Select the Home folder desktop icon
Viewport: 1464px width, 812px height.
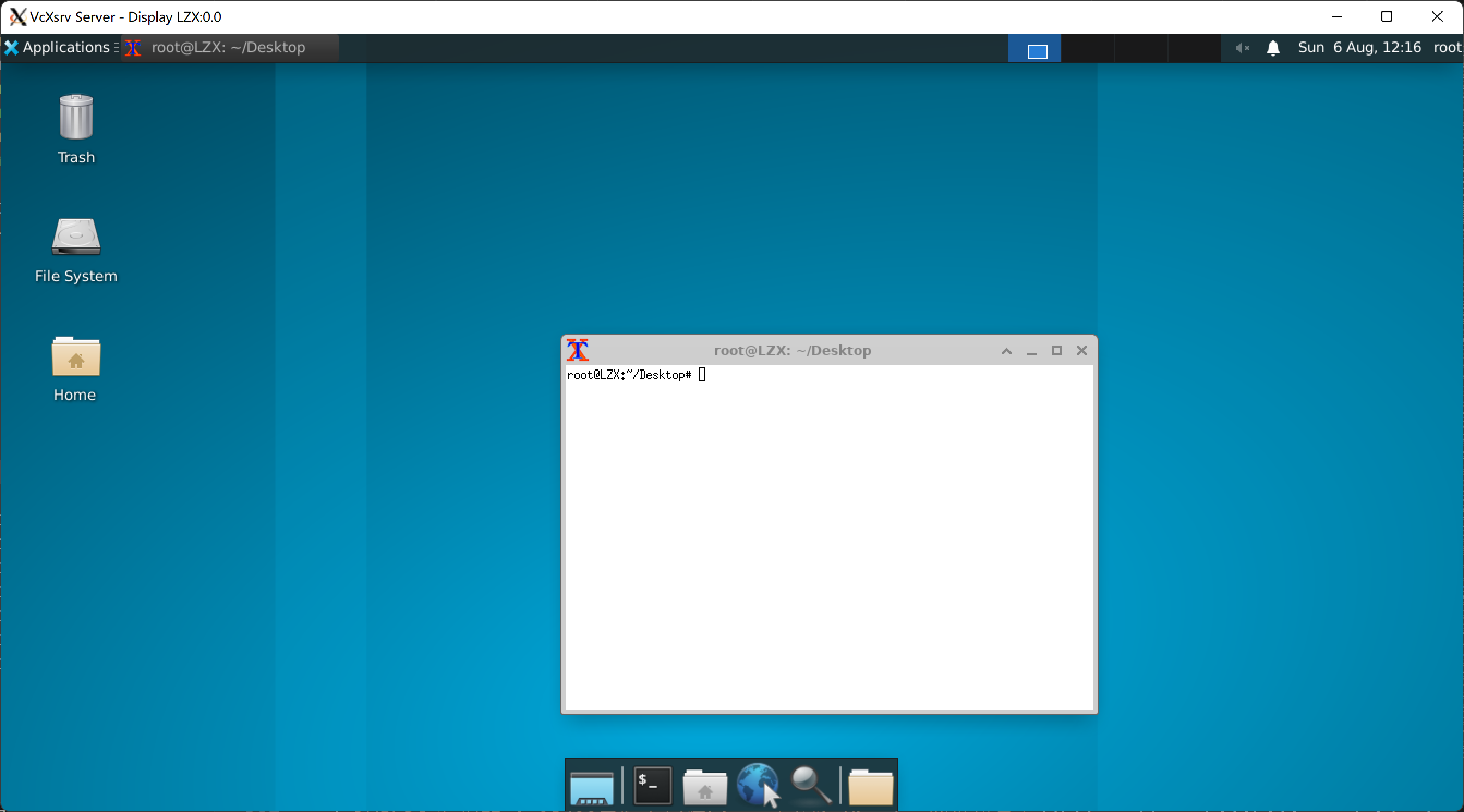(76, 357)
